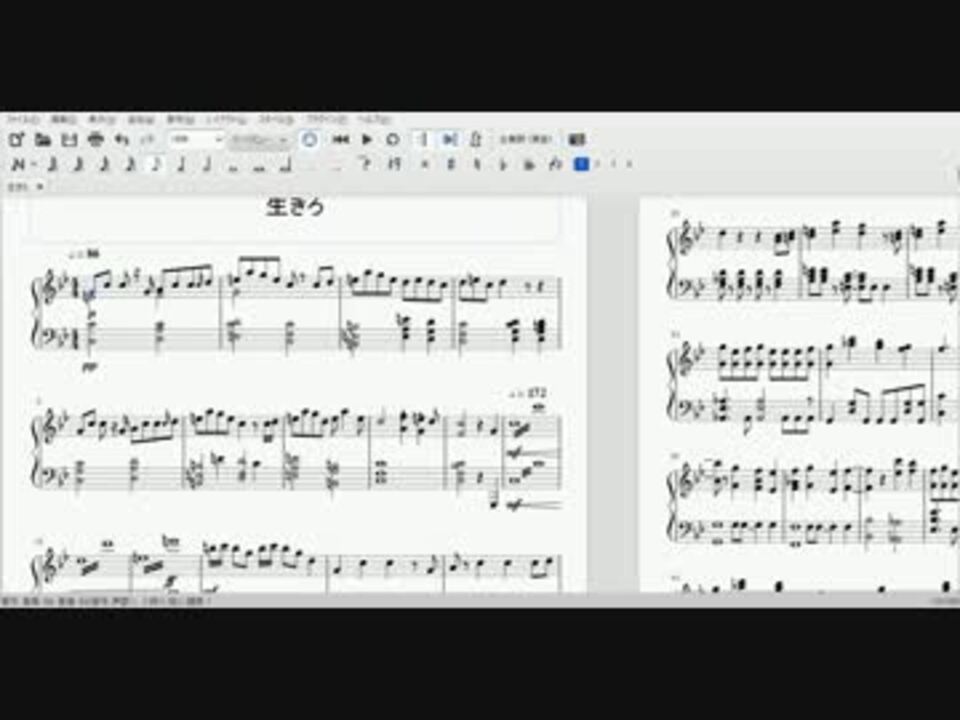This screenshot has height=720, width=960.
Task: Switch to voice 1 (blue button)
Action: pos(582,164)
